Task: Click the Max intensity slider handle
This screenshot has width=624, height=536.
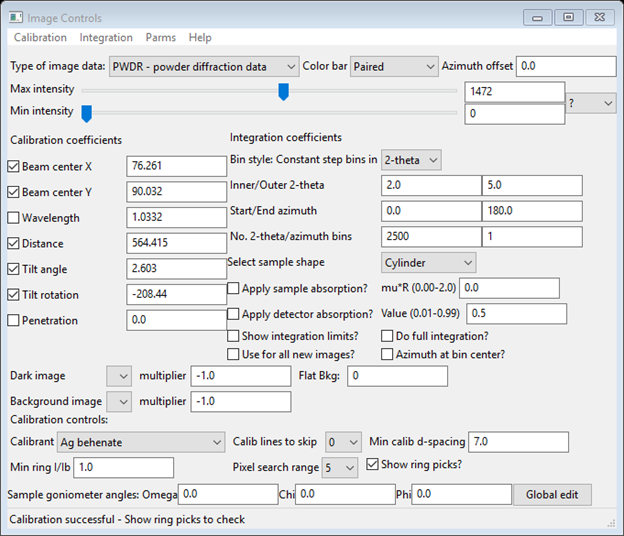Action: 283,92
